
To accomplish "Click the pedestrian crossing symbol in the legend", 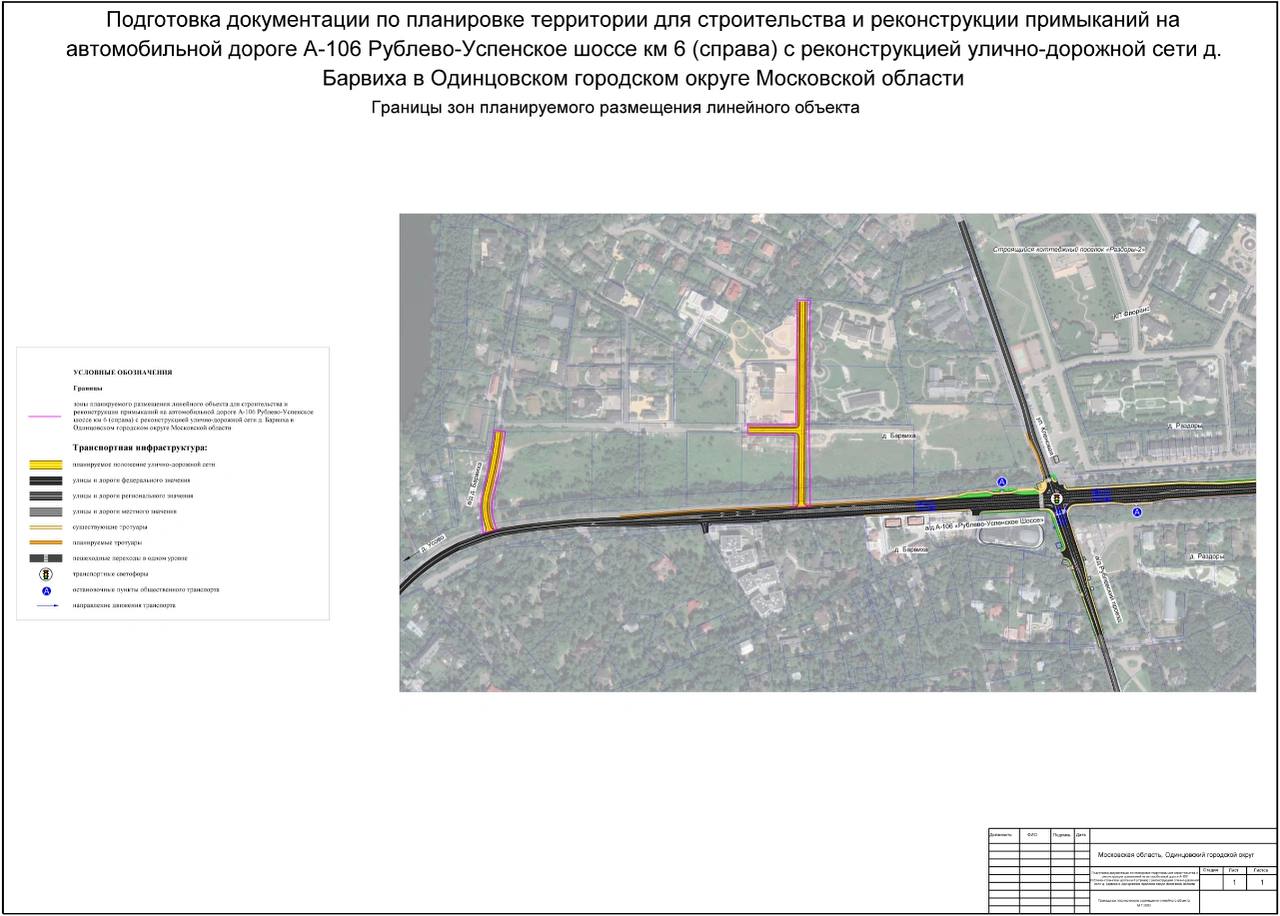I will pyautogui.click(x=46, y=558).
